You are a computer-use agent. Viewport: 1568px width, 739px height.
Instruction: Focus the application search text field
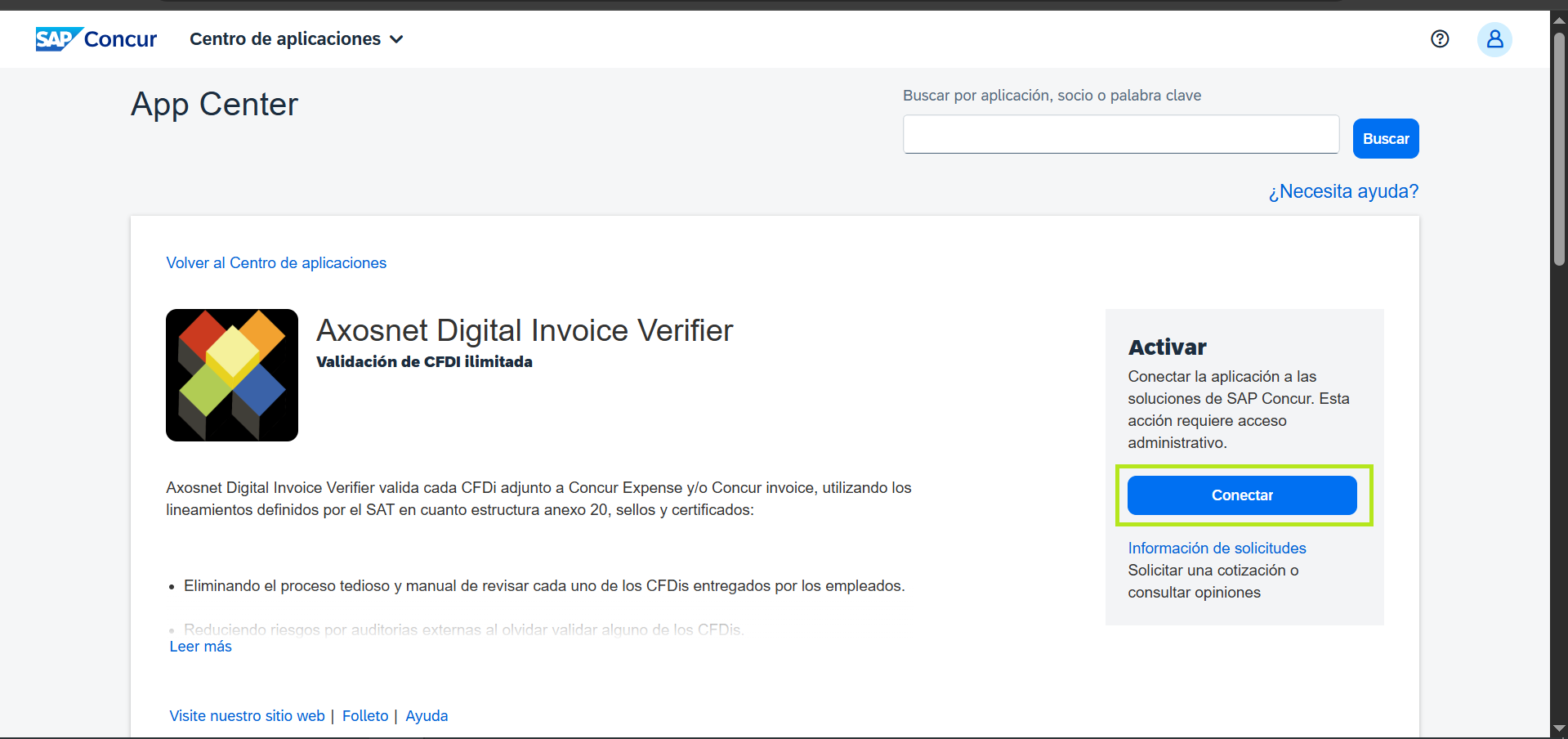(1120, 135)
